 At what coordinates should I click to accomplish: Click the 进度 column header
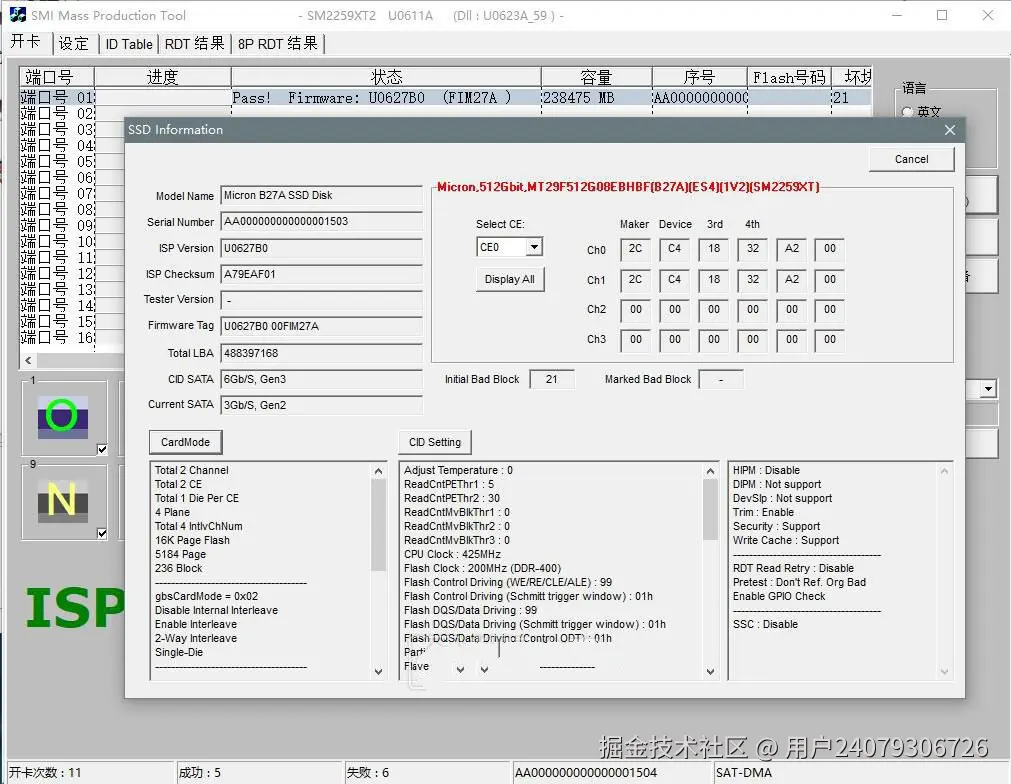pos(162,77)
